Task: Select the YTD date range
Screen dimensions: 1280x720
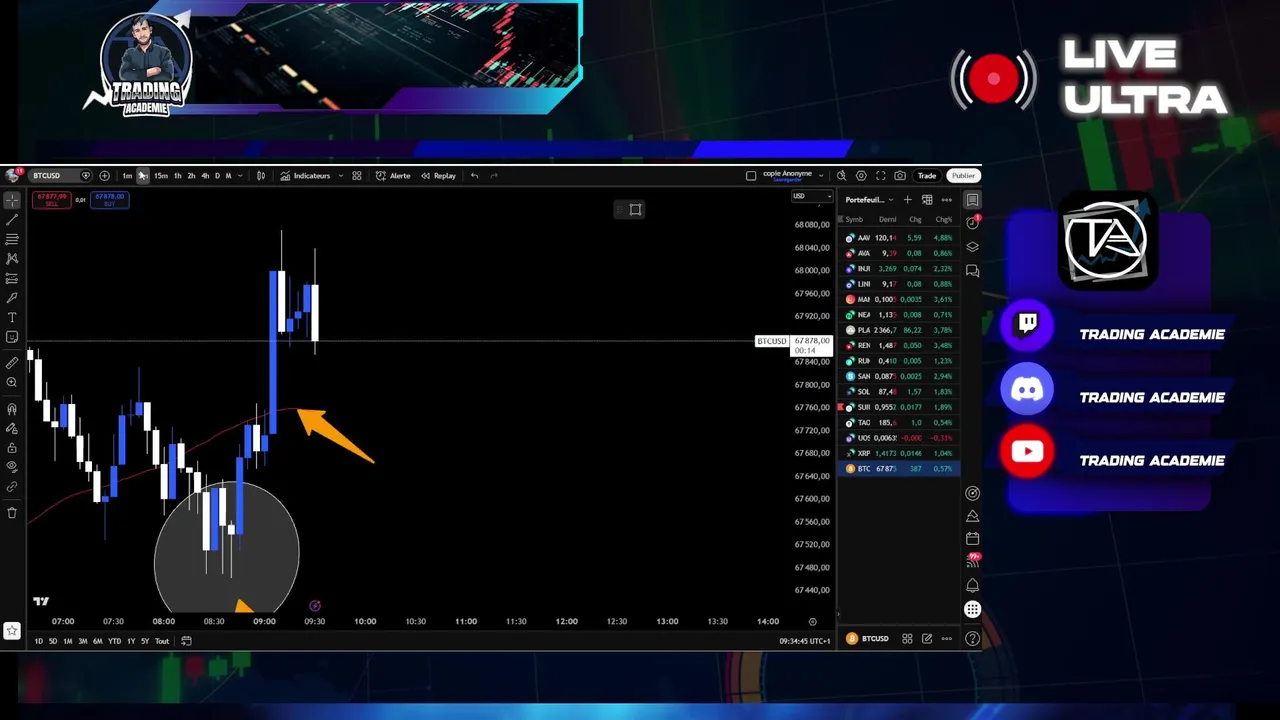Action: click(114, 641)
